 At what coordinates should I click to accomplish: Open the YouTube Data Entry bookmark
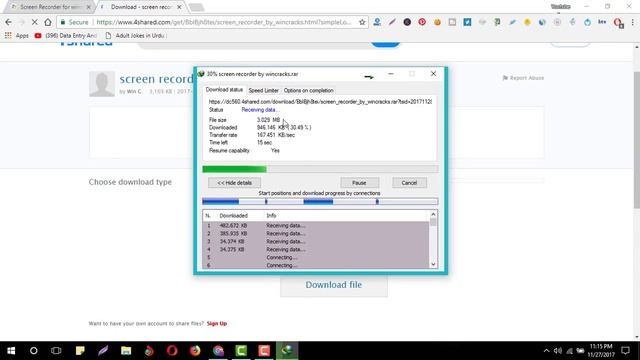point(66,36)
